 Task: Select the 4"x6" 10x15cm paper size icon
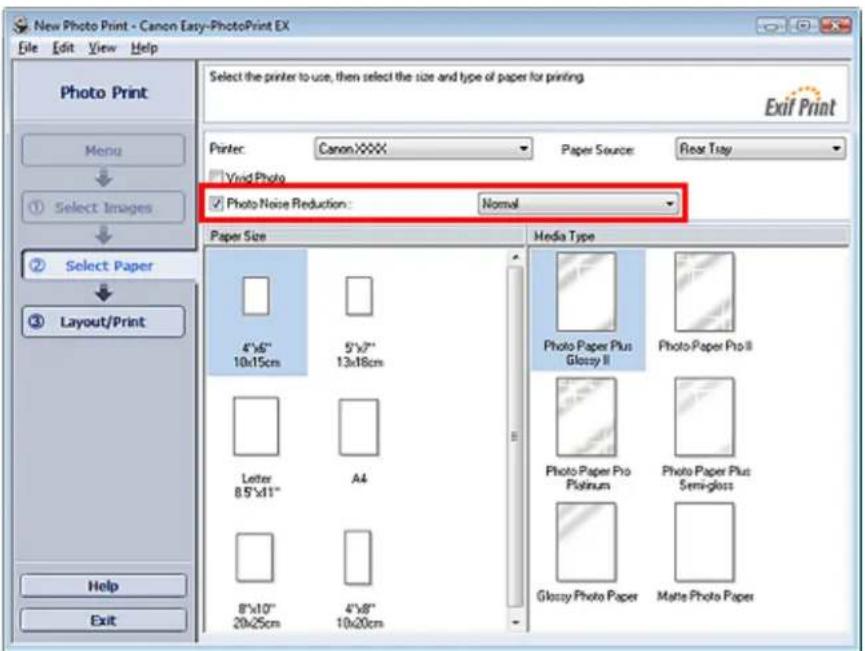click(x=256, y=296)
